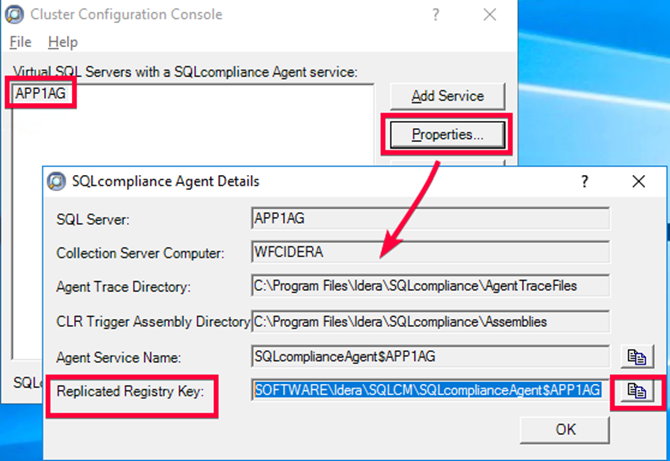
Task: Click the Cluster Configuration Console title icon
Action: (x=15, y=15)
